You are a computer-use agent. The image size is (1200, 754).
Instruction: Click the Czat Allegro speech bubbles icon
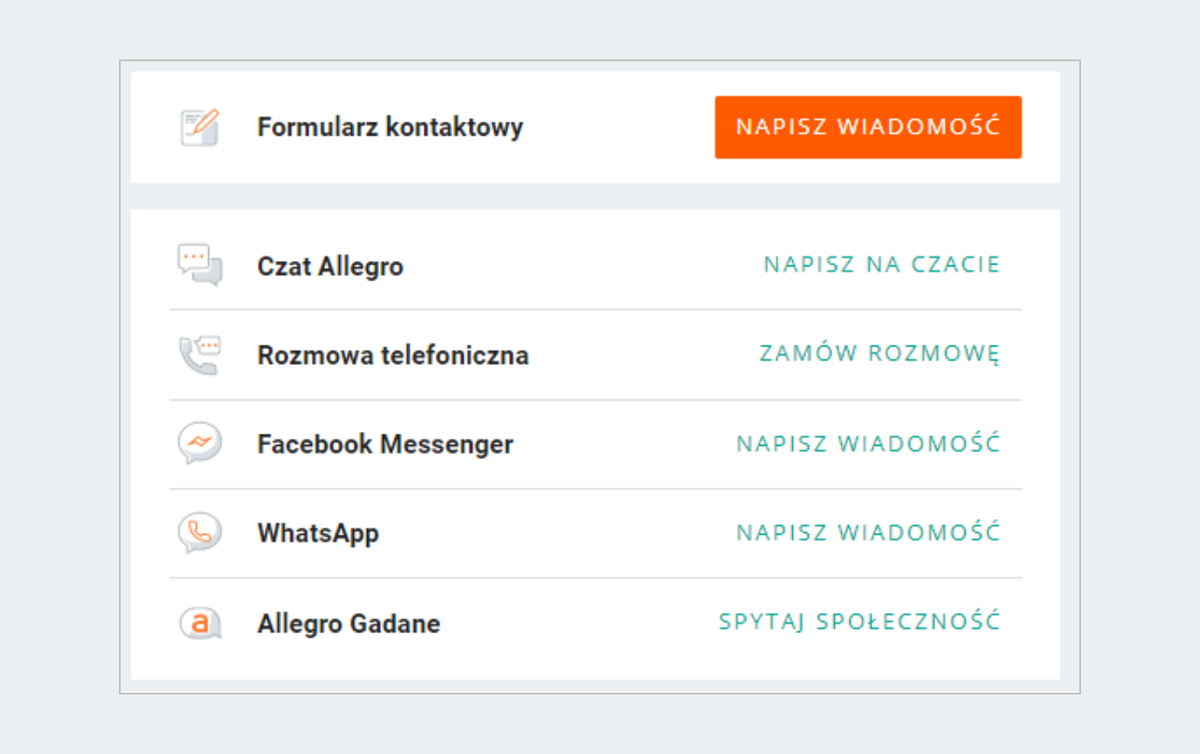click(x=200, y=265)
